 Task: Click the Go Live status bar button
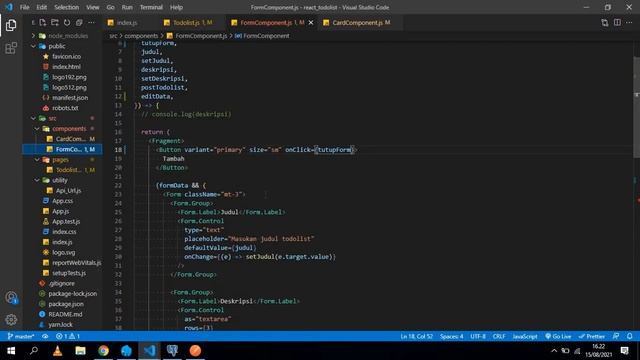(558, 336)
